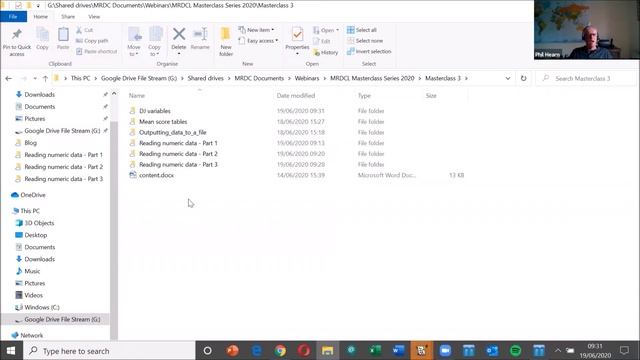Go up one folder level arrow
Viewport: 640px width, 360px height.
pos(45,78)
